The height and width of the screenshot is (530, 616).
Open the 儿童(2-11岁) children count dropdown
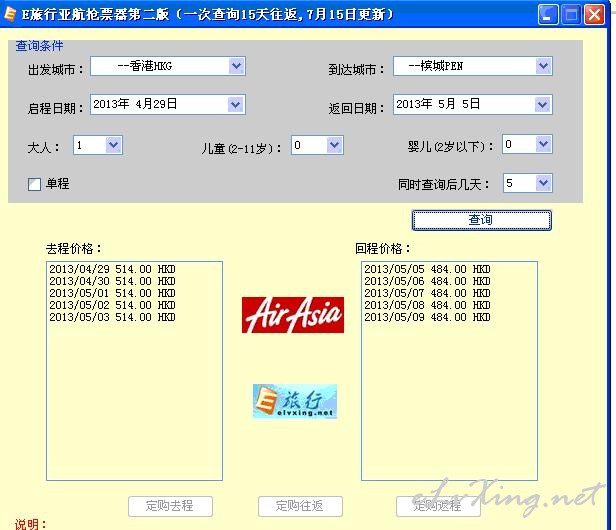coord(334,145)
